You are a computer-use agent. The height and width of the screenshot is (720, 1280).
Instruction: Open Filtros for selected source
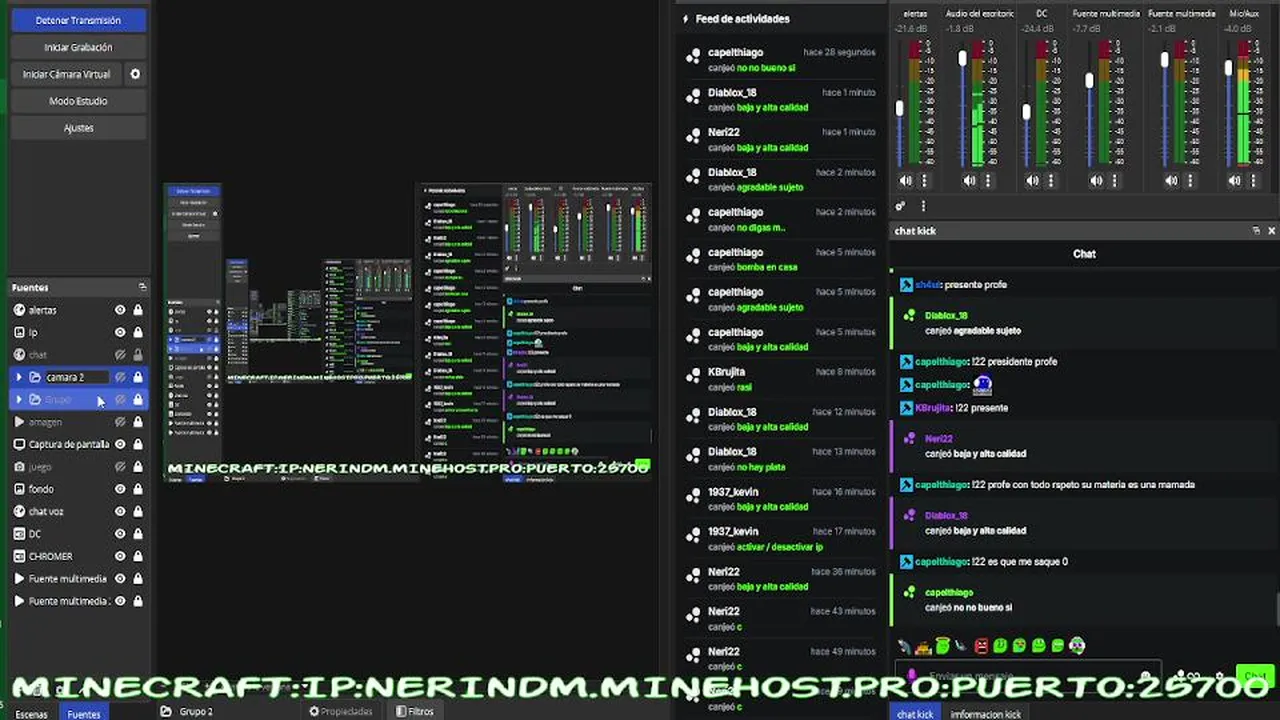point(415,712)
